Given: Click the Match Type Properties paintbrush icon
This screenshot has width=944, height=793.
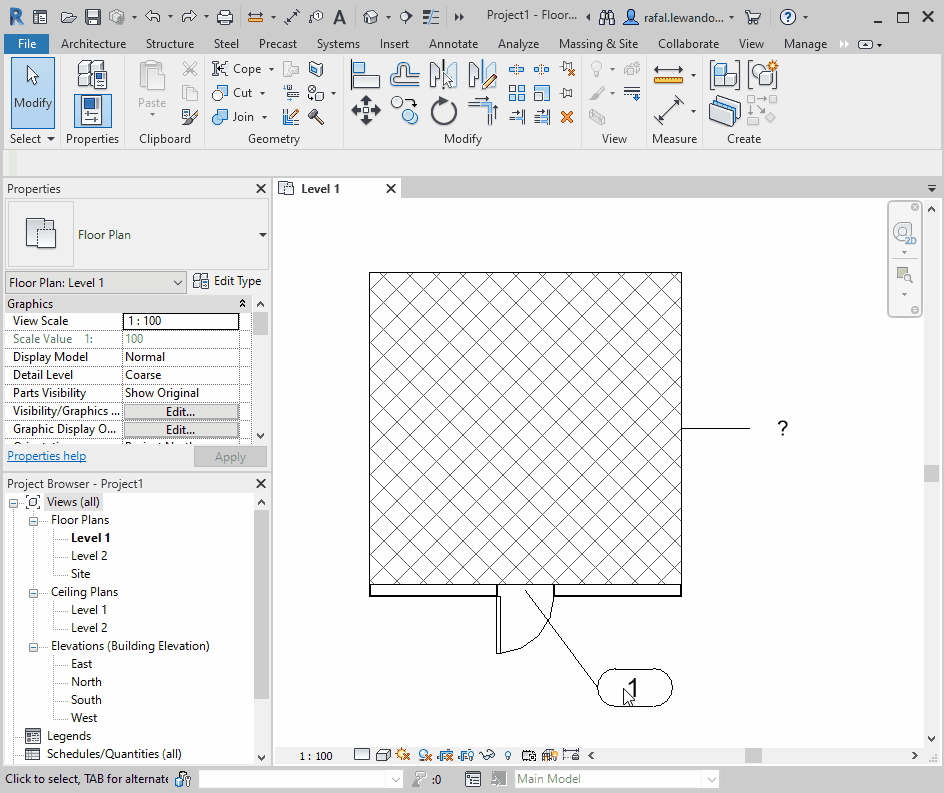Looking at the screenshot, I should [x=190, y=117].
